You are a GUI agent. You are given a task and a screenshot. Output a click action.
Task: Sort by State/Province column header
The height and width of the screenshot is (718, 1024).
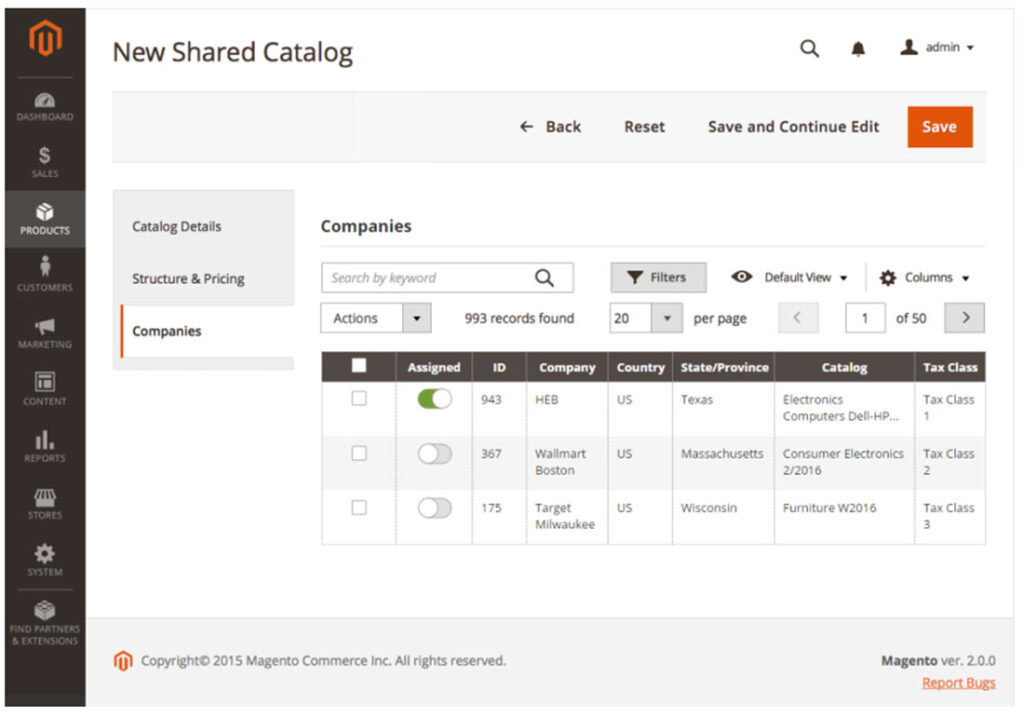[724, 367]
